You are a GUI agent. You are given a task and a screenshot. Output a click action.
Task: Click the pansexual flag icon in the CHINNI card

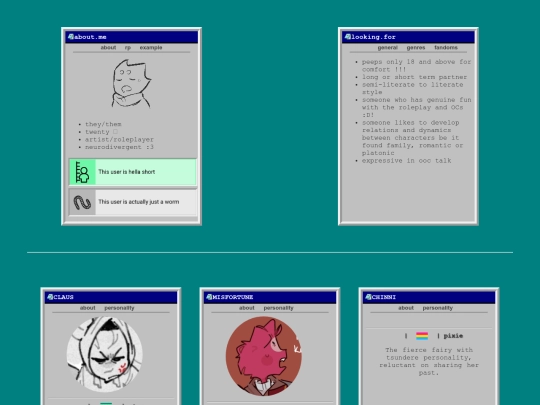422,336
